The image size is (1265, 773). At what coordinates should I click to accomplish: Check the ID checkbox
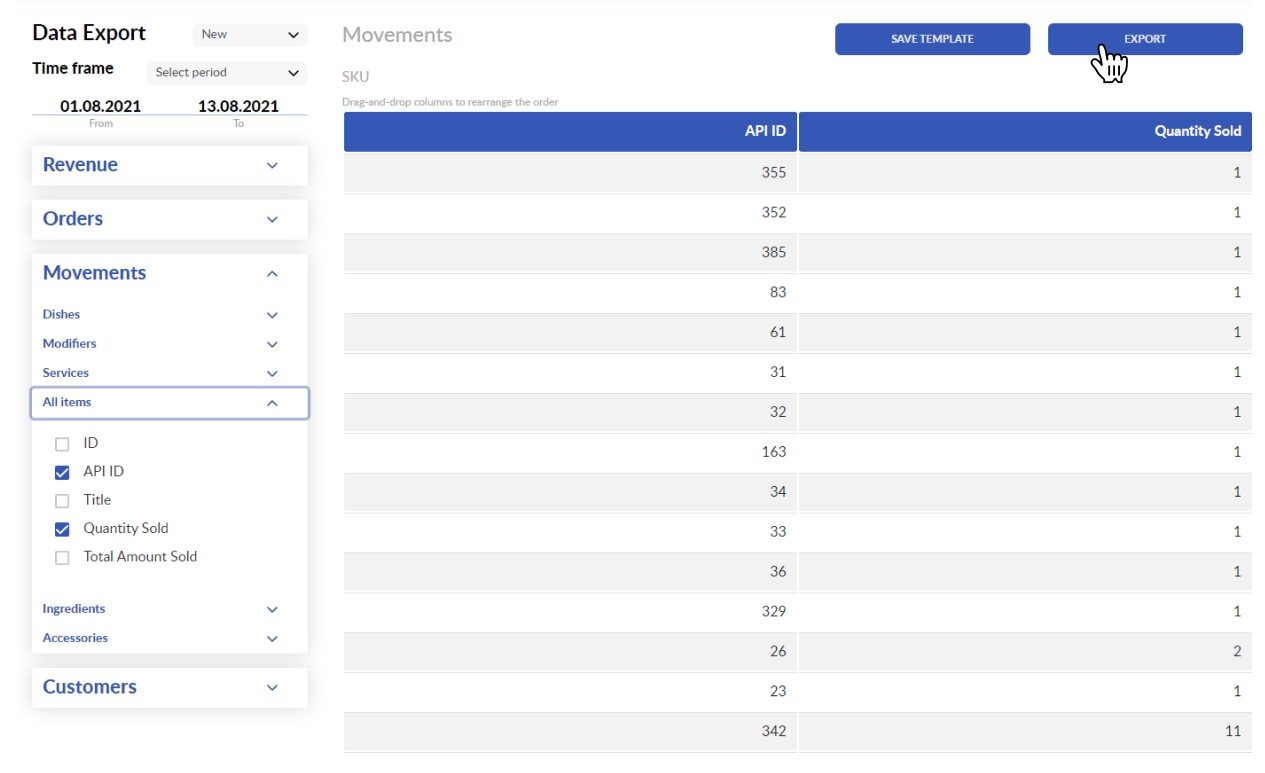pyautogui.click(x=62, y=444)
